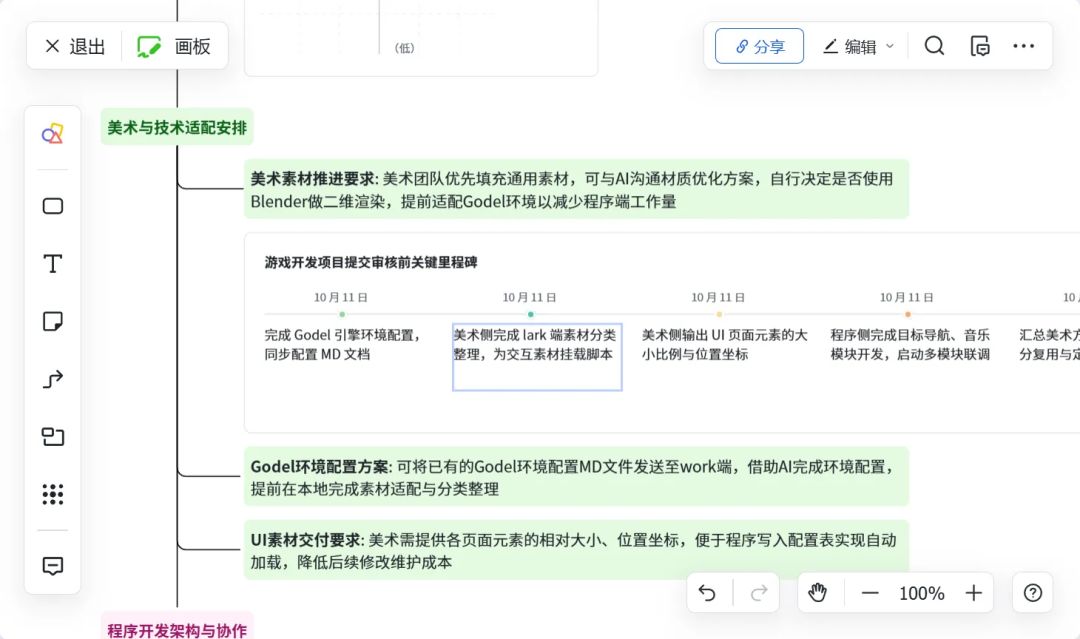Click the 画板 whiteboard logo icon
The width and height of the screenshot is (1080, 639).
coord(149,46)
